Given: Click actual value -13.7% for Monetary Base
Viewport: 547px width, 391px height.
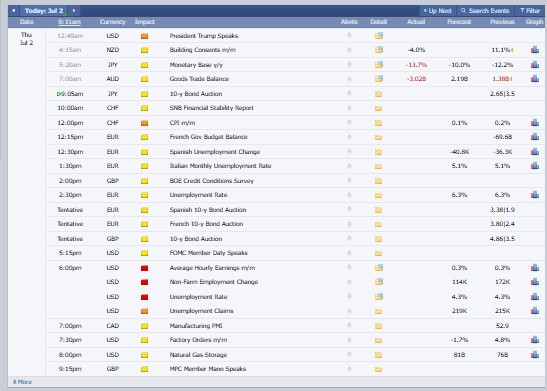Looking at the screenshot, I should (416, 65).
